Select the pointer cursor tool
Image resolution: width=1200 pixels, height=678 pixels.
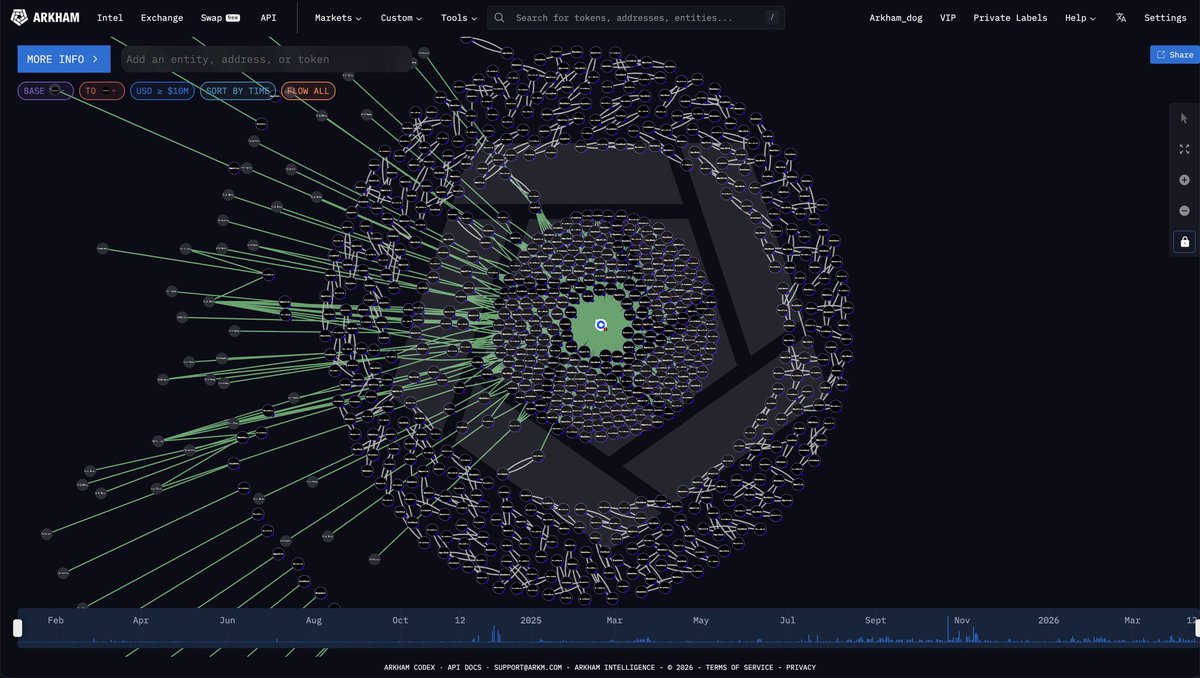(1184, 118)
